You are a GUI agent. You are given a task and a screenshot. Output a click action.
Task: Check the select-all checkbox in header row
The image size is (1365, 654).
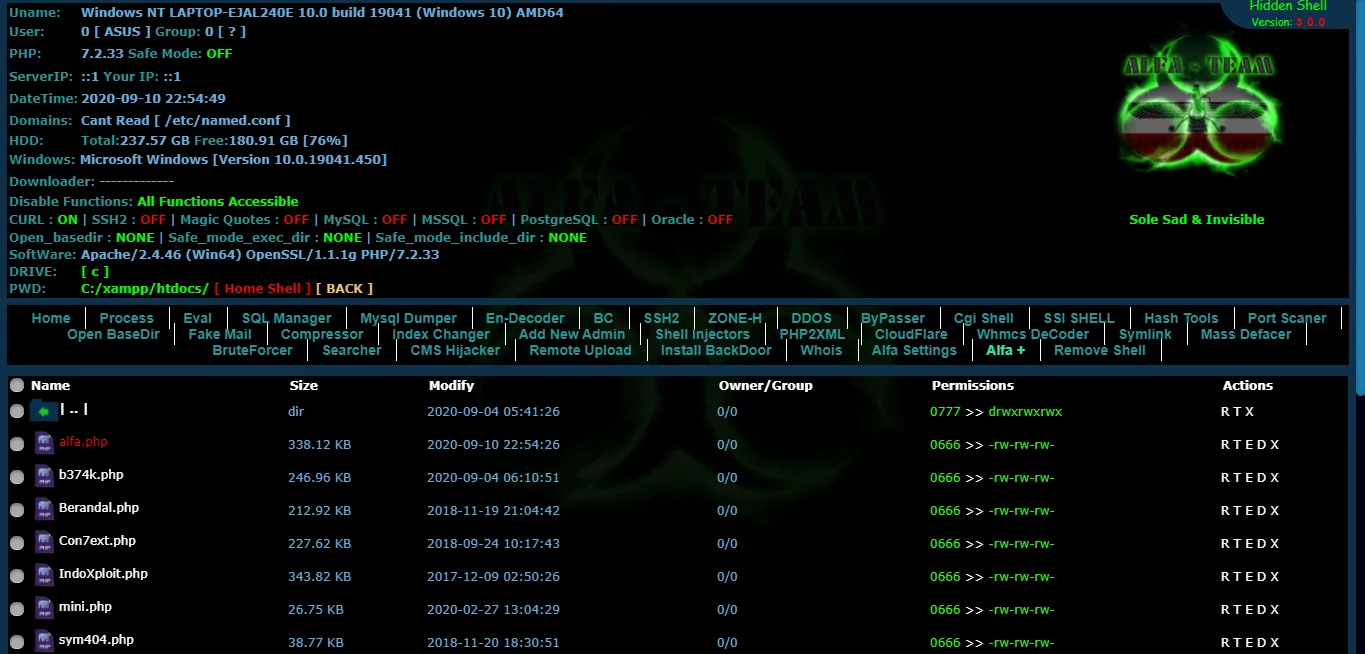[16, 385]
